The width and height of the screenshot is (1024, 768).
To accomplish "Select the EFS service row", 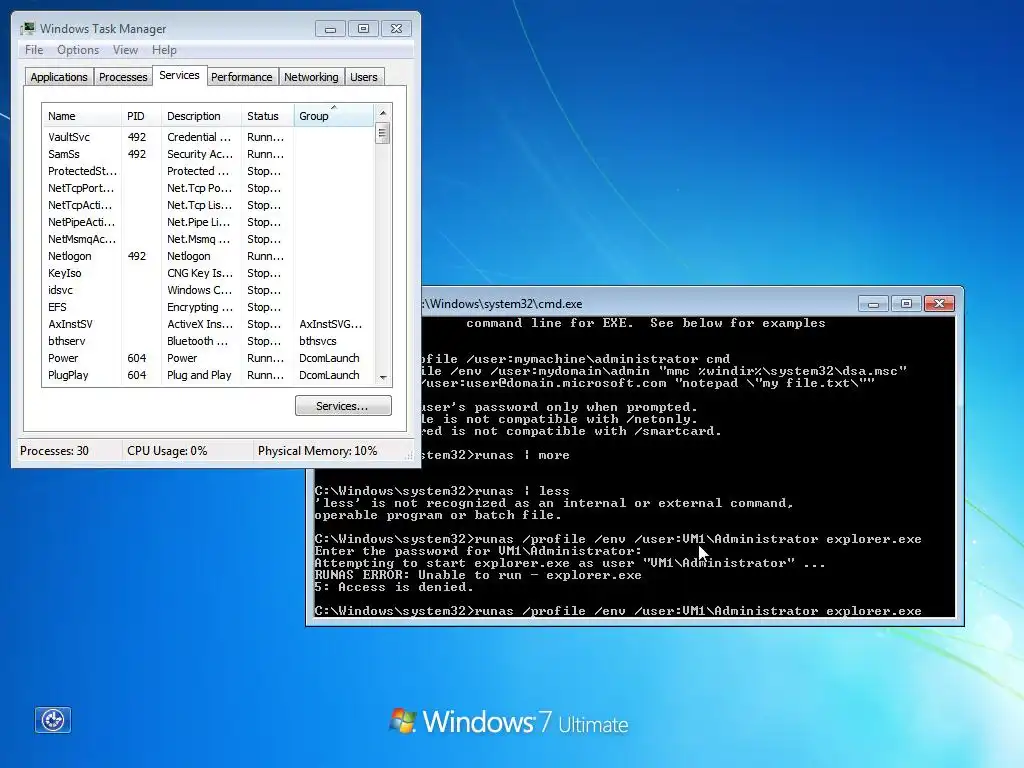I will (208, 307).
